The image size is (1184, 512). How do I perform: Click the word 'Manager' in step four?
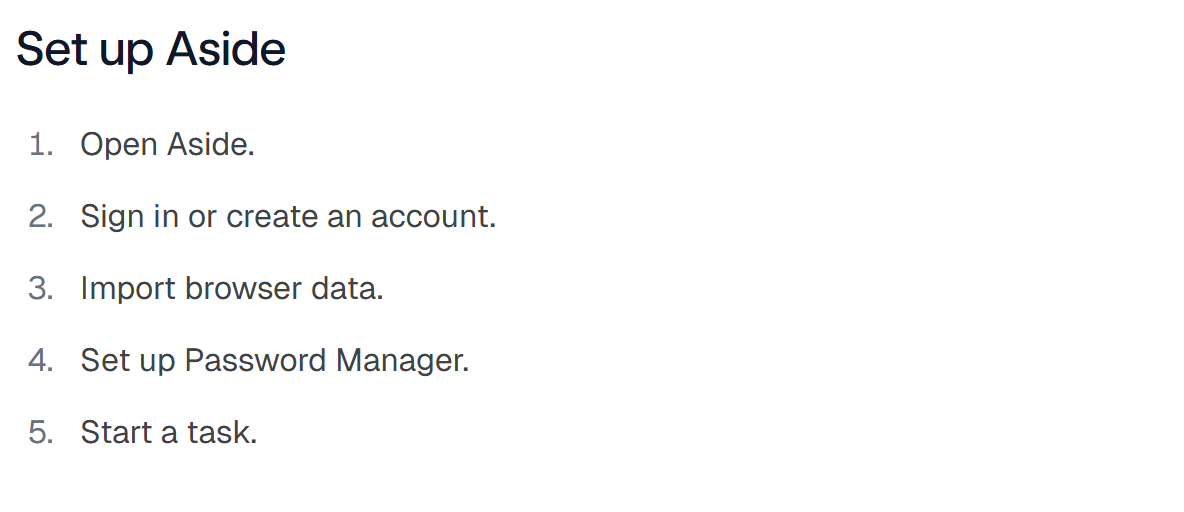point(399,360)
